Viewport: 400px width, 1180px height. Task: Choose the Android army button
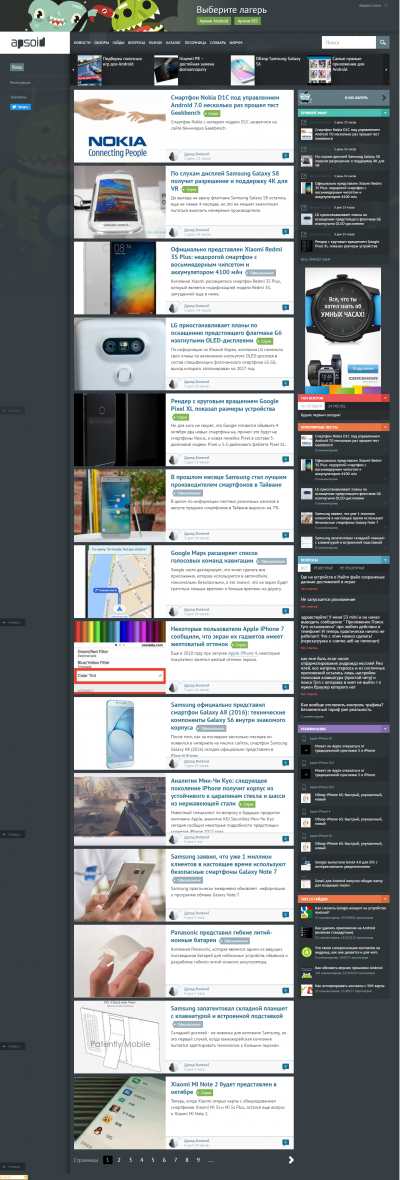214,21
